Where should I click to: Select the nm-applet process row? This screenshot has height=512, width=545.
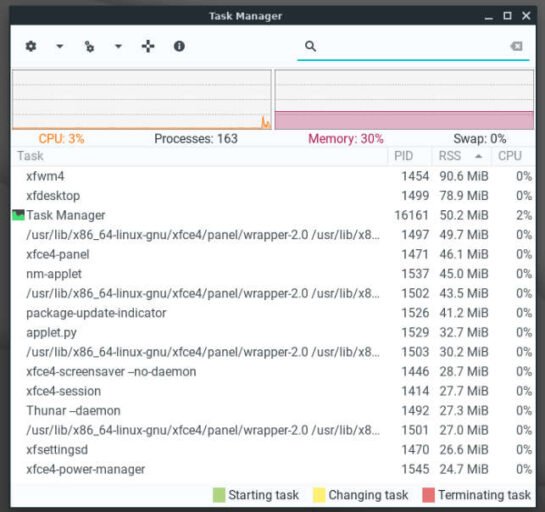273,274
